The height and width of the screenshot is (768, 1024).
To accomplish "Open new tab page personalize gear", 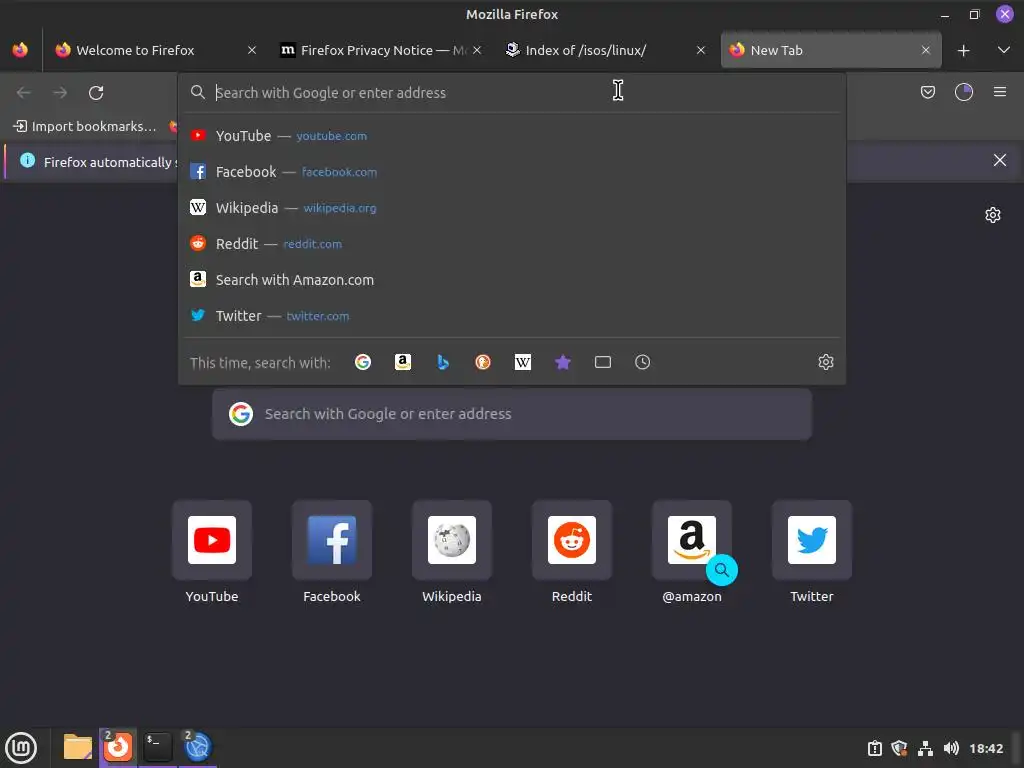I will click(993, 215).
